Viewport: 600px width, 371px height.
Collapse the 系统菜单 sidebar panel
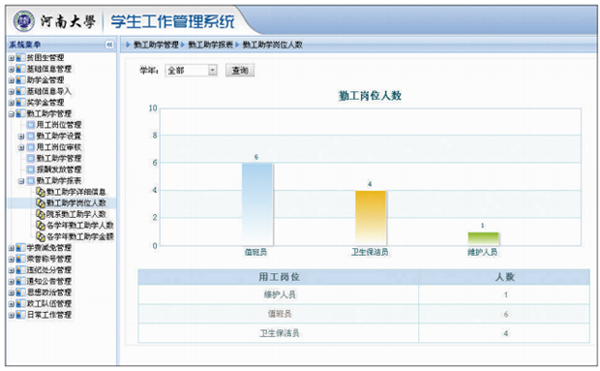[x=109, y=45]
